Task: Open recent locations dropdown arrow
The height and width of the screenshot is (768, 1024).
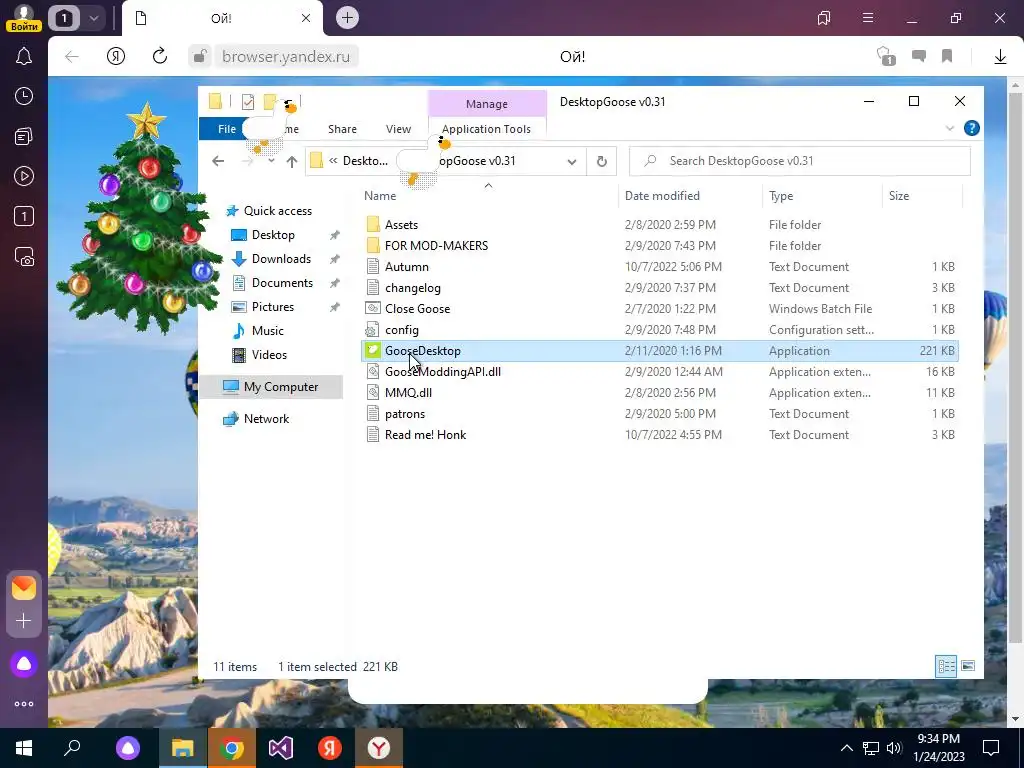Action: point(270,161)
